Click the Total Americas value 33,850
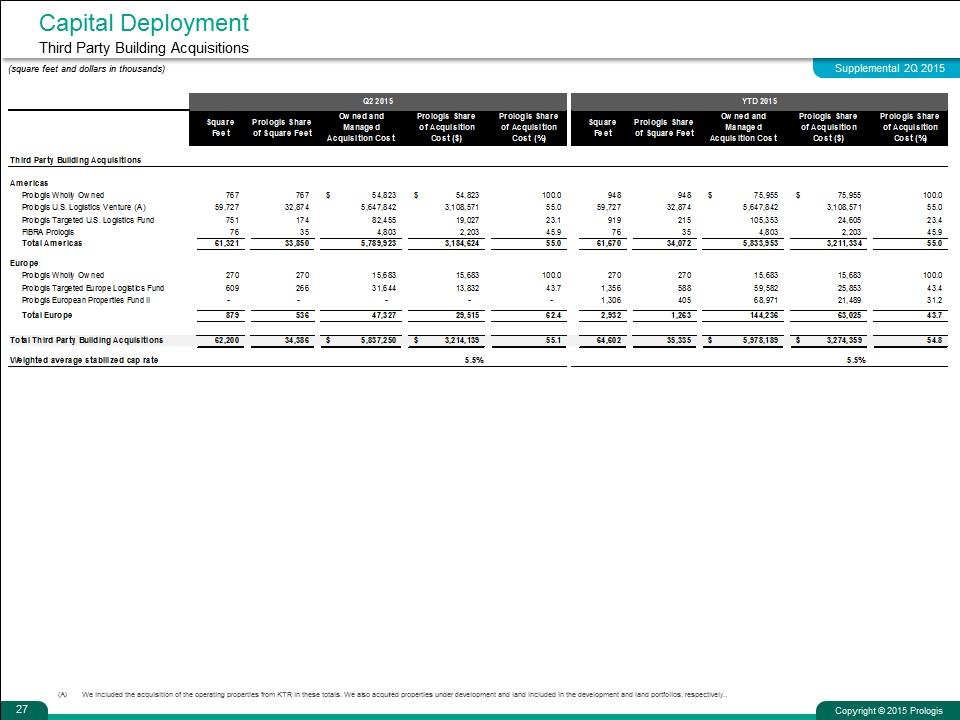 point(297,243)
